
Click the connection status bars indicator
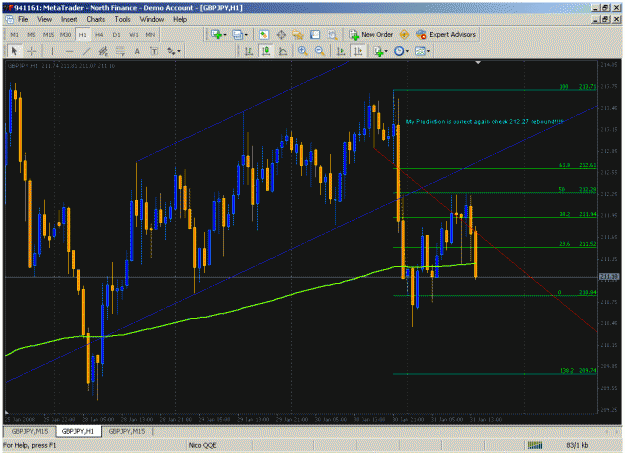(535, 445)
